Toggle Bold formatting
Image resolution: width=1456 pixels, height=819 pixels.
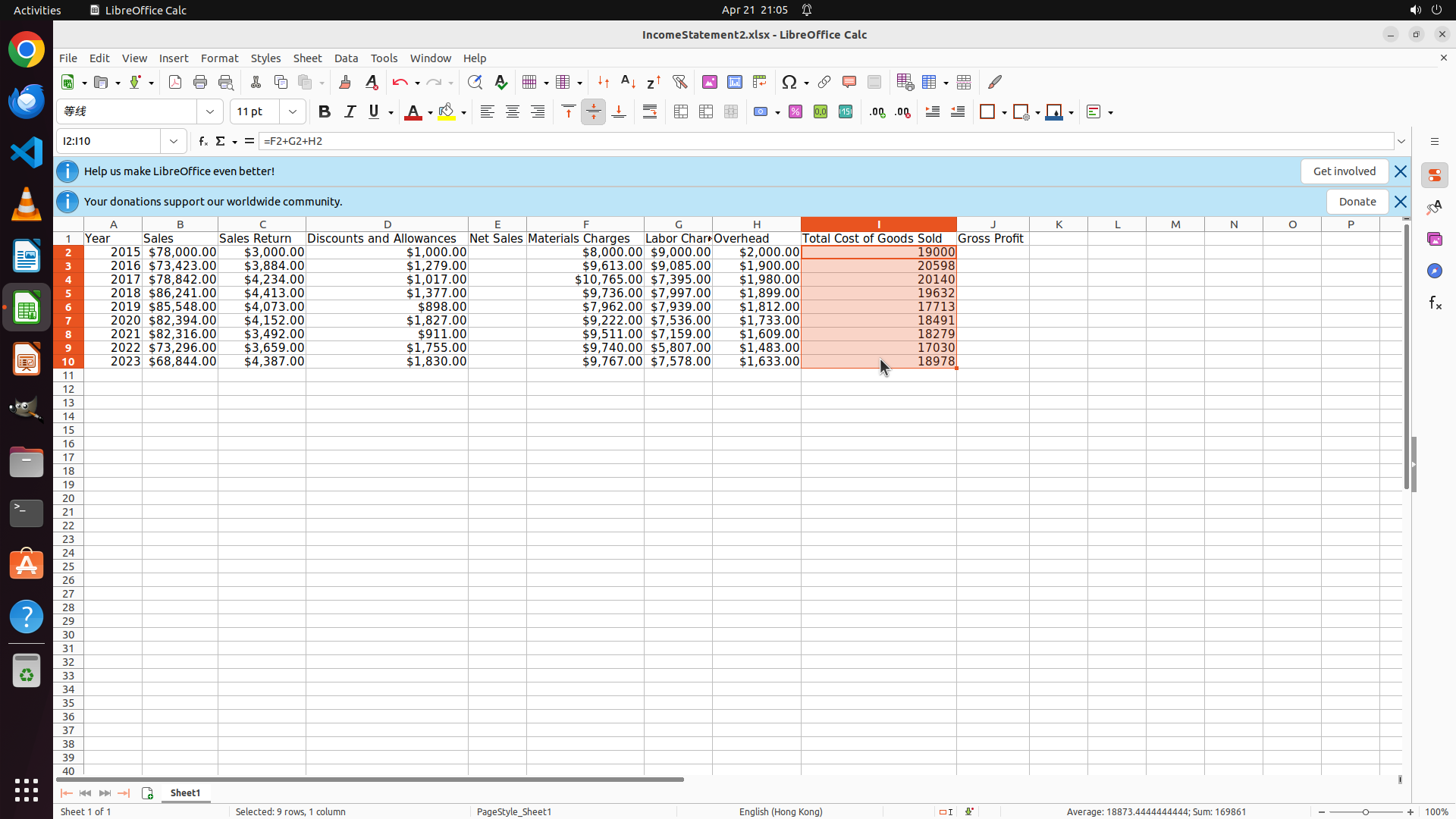[325, 111]
